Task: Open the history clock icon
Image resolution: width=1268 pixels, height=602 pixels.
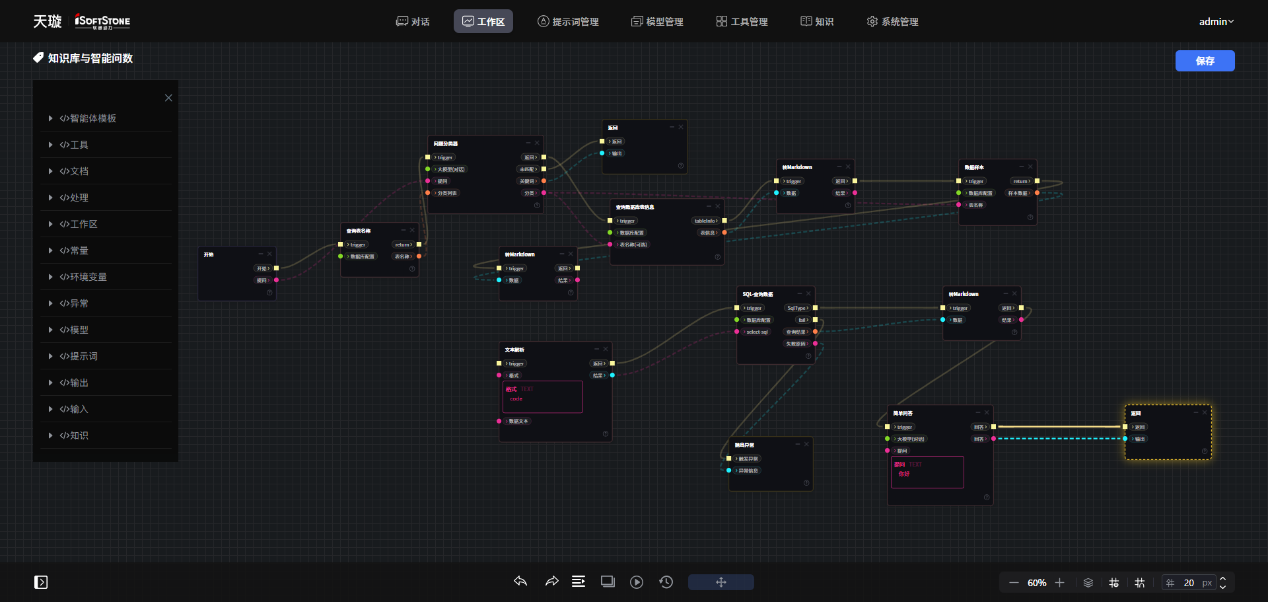Action: tap(666, 582)
